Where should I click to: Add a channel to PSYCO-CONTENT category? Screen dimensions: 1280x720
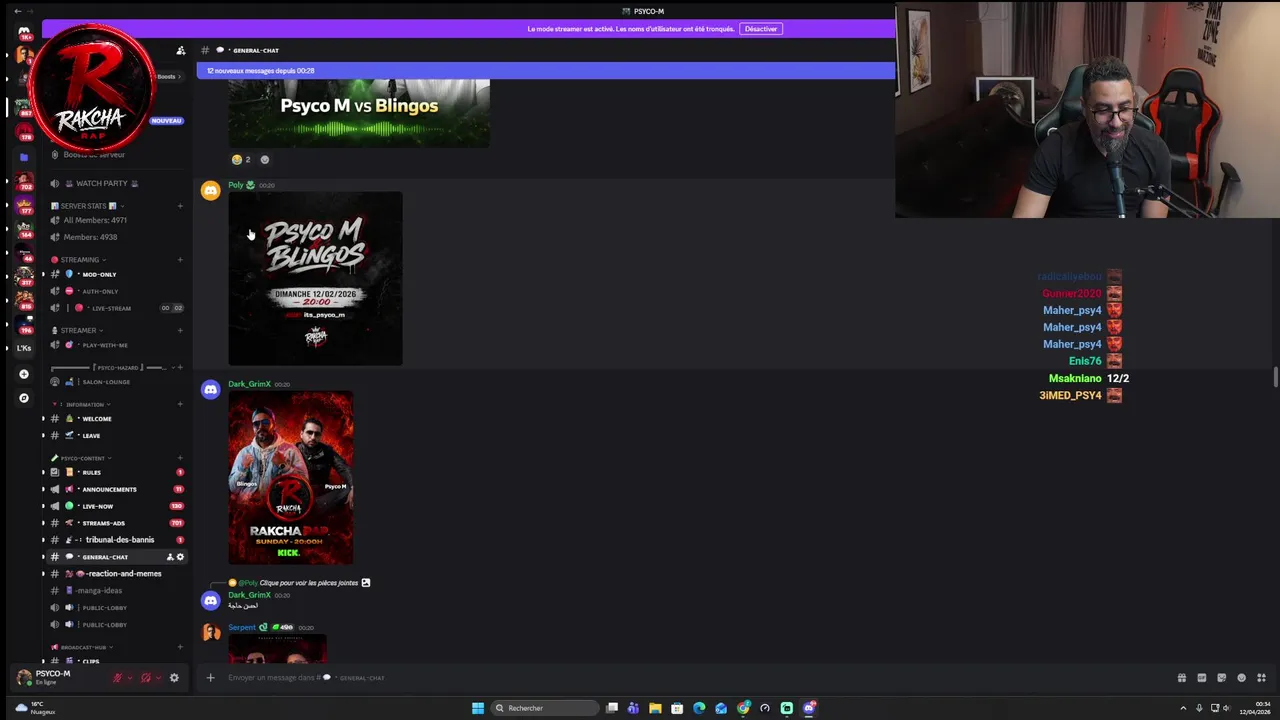pos(180,458)
